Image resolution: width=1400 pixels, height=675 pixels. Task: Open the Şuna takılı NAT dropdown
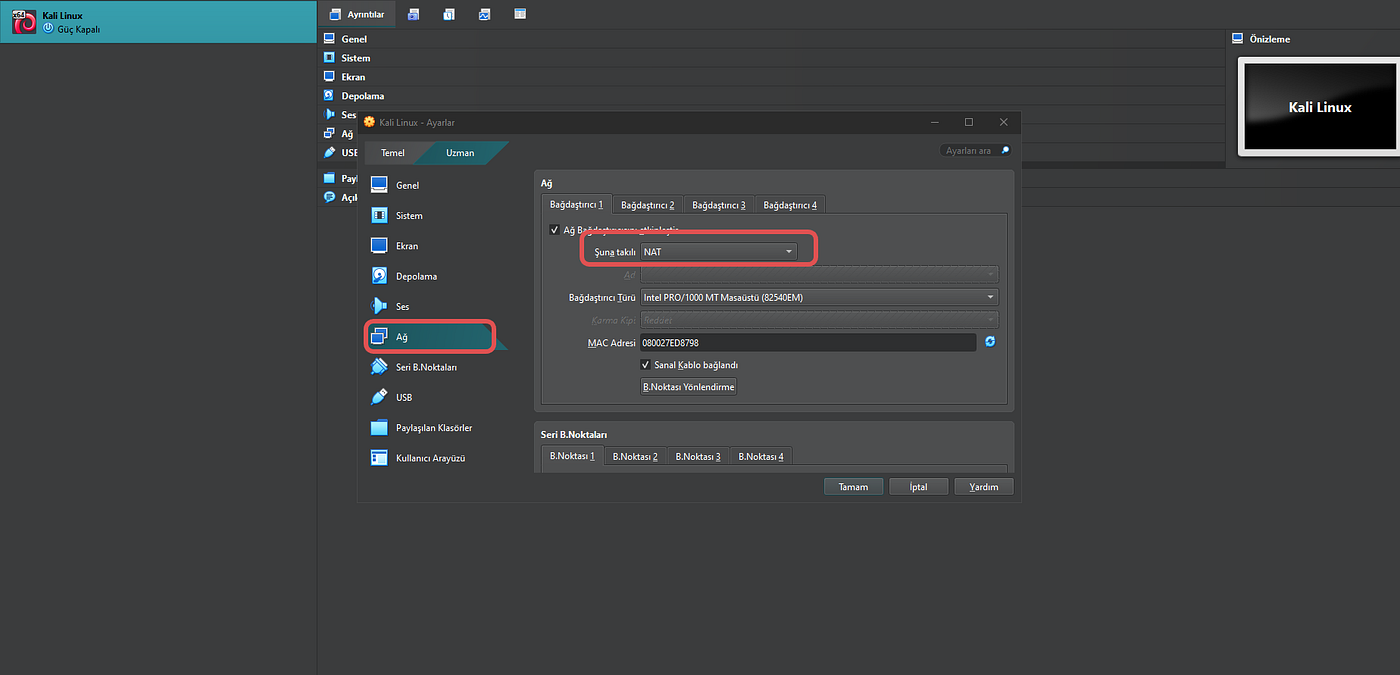pos(719,252)
